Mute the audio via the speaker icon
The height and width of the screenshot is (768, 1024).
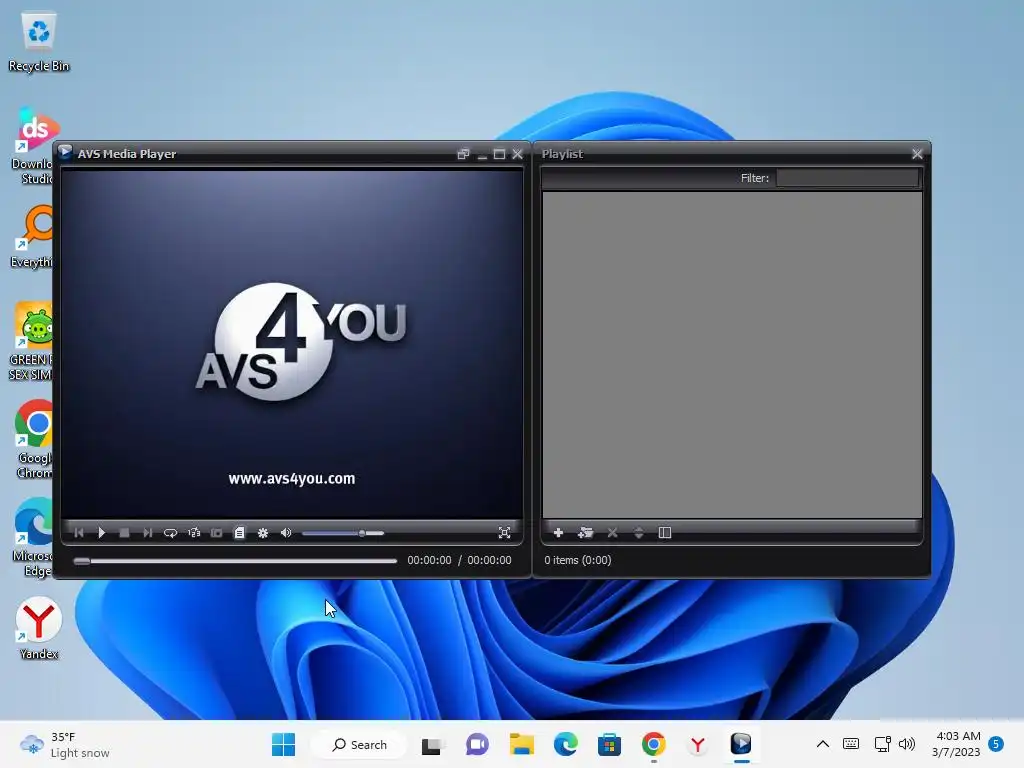click(x=286, y=533)
